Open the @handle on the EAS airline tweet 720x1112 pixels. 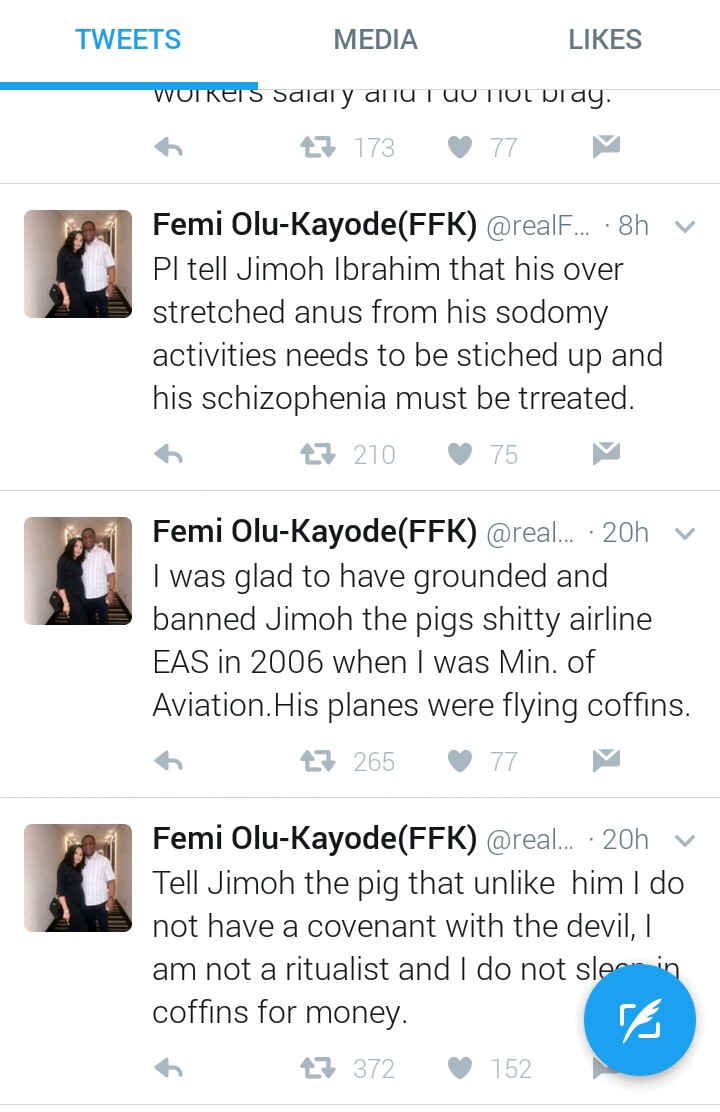coord(530,534)
